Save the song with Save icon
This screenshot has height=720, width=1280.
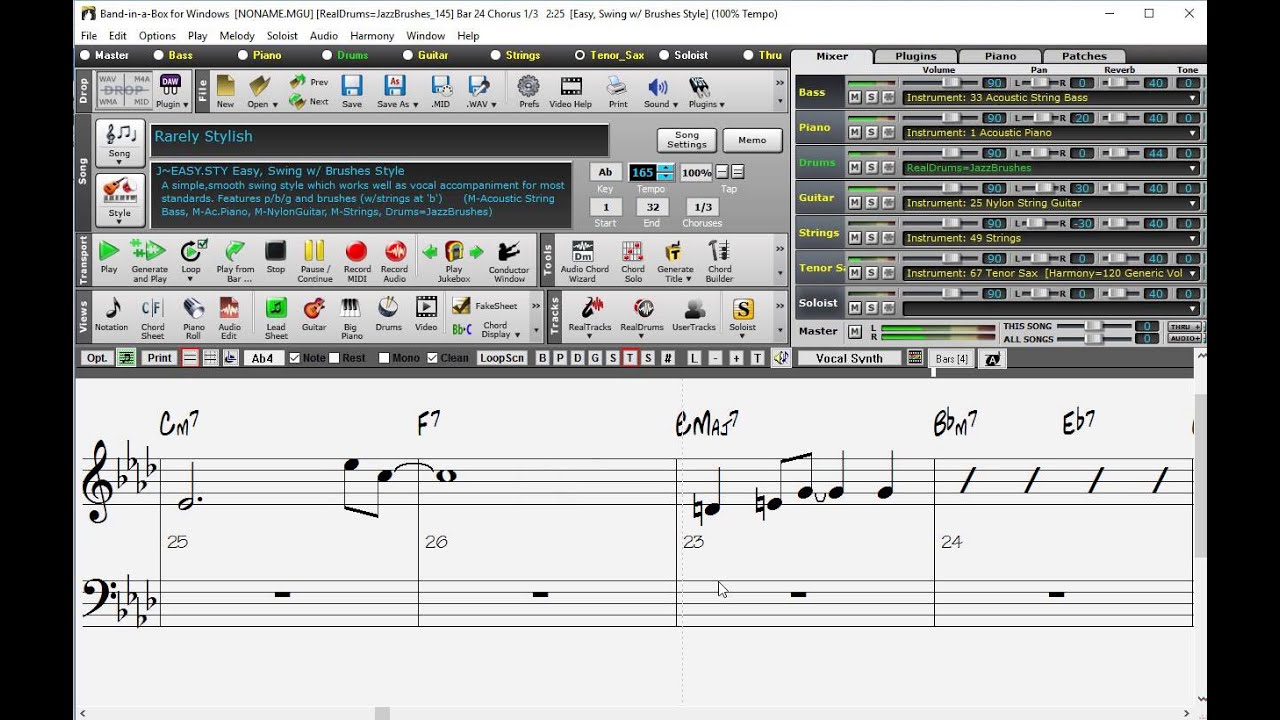tap(352, 91)
